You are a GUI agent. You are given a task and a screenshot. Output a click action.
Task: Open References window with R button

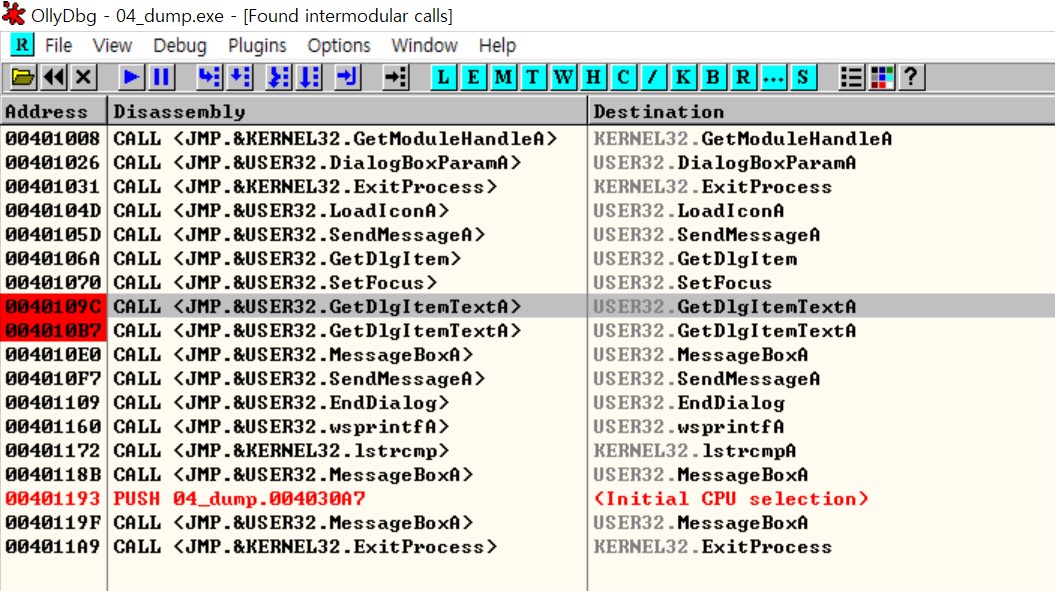tap(743, 77)
